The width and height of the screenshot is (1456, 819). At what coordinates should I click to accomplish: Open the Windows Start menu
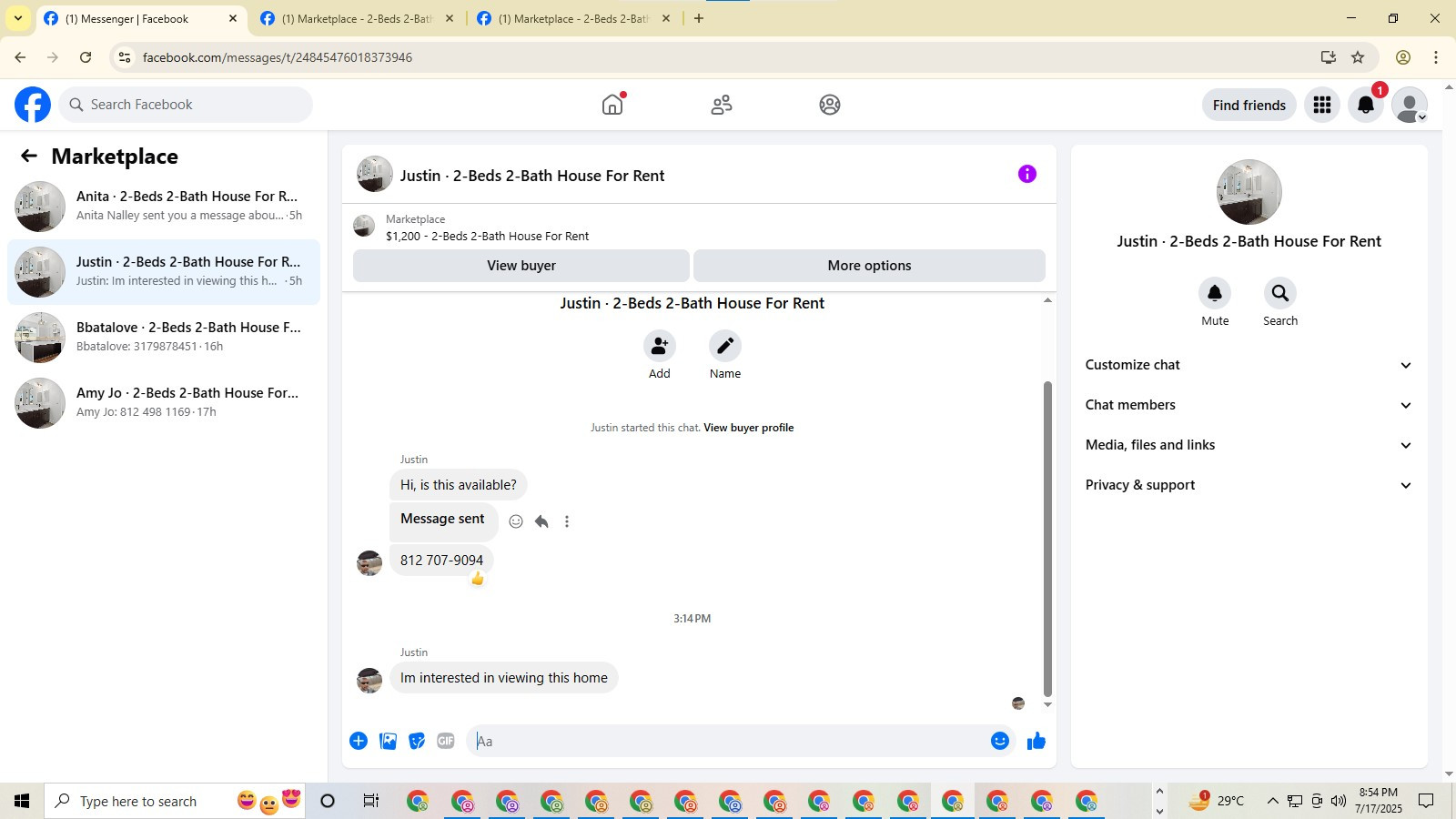click(22, 801)
